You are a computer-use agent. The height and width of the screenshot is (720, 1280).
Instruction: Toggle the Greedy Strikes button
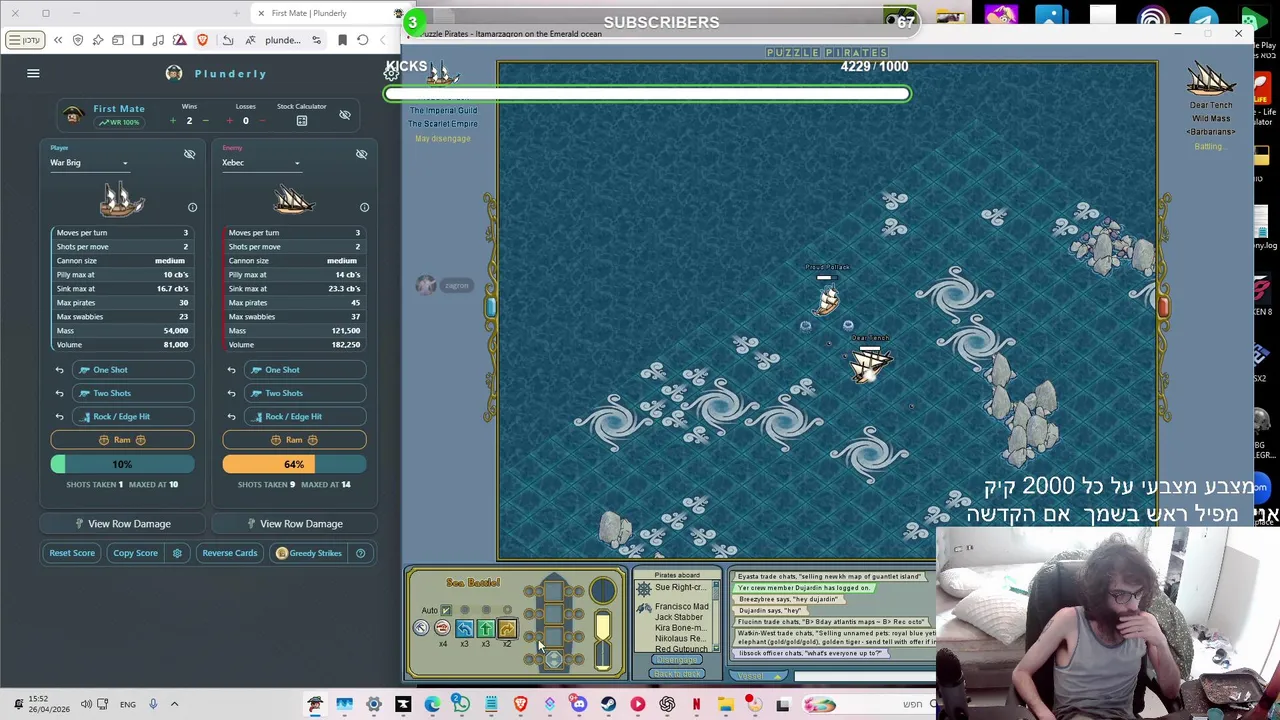point(309,553)
